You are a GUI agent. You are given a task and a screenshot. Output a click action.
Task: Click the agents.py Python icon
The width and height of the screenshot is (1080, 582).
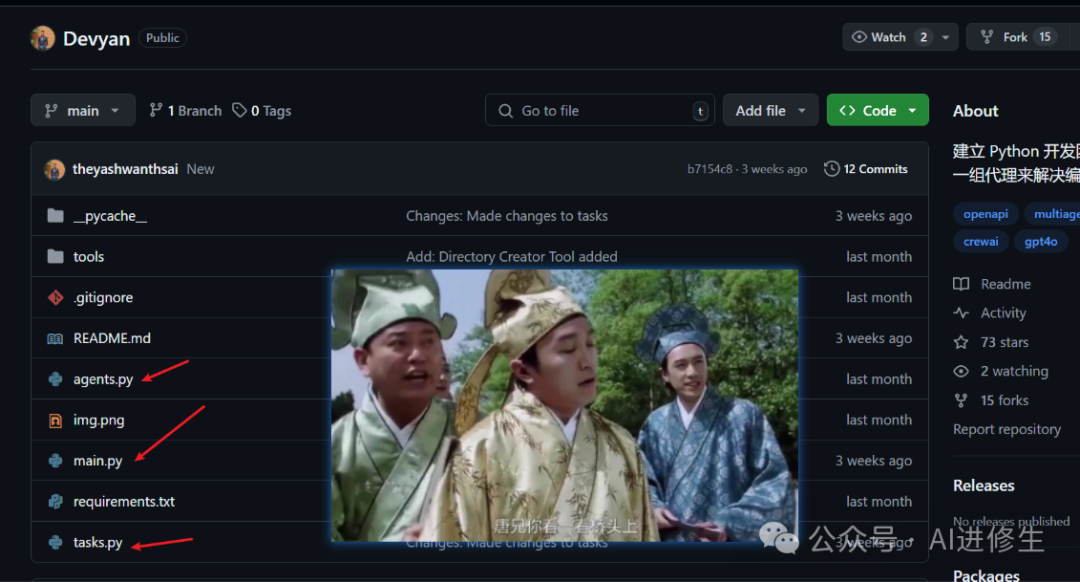[x=55, y=379]
